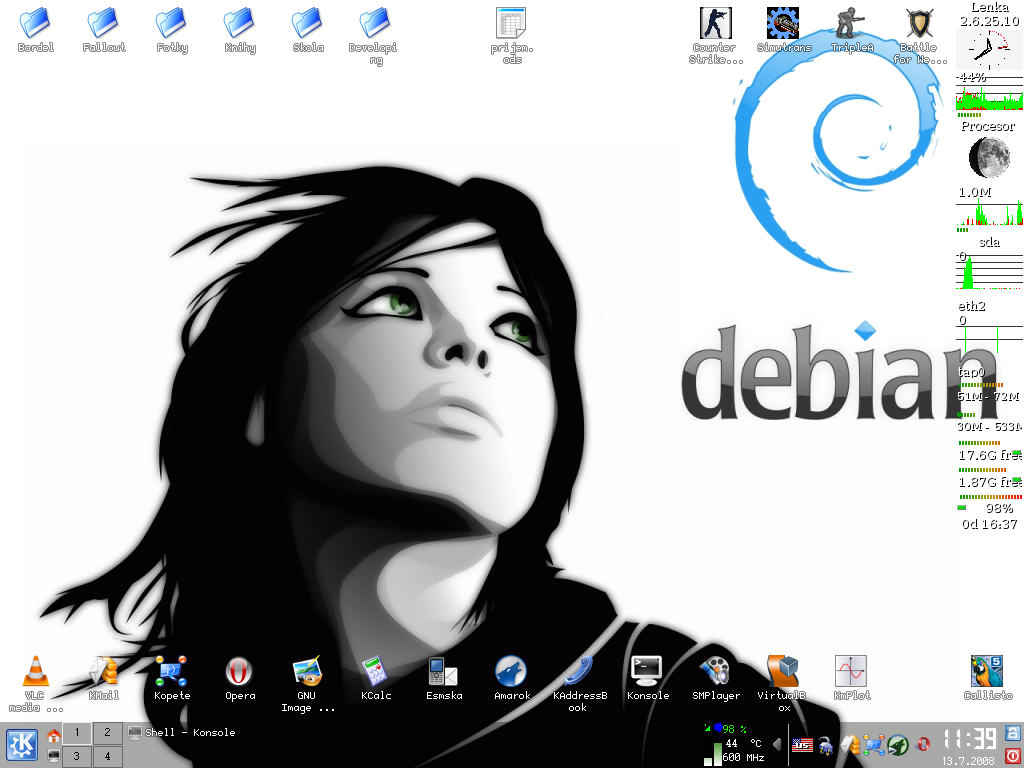This screenshot has height=768, width=1024.
Task: Click the red logout power button
Action: (x=1013, y=756)
